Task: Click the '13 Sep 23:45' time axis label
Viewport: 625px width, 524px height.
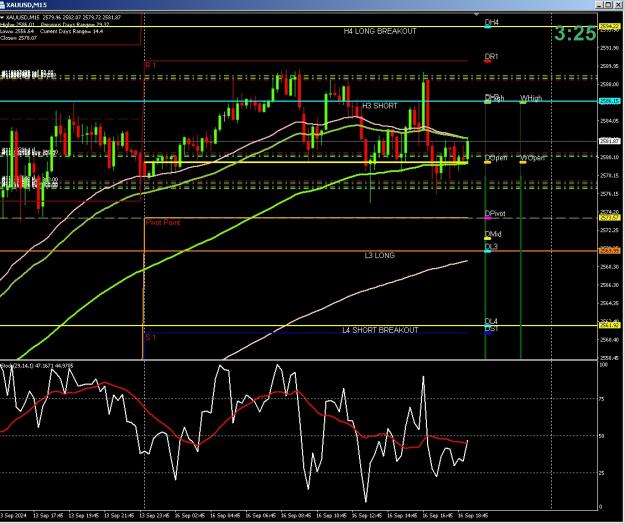Action: pos(154,516)
